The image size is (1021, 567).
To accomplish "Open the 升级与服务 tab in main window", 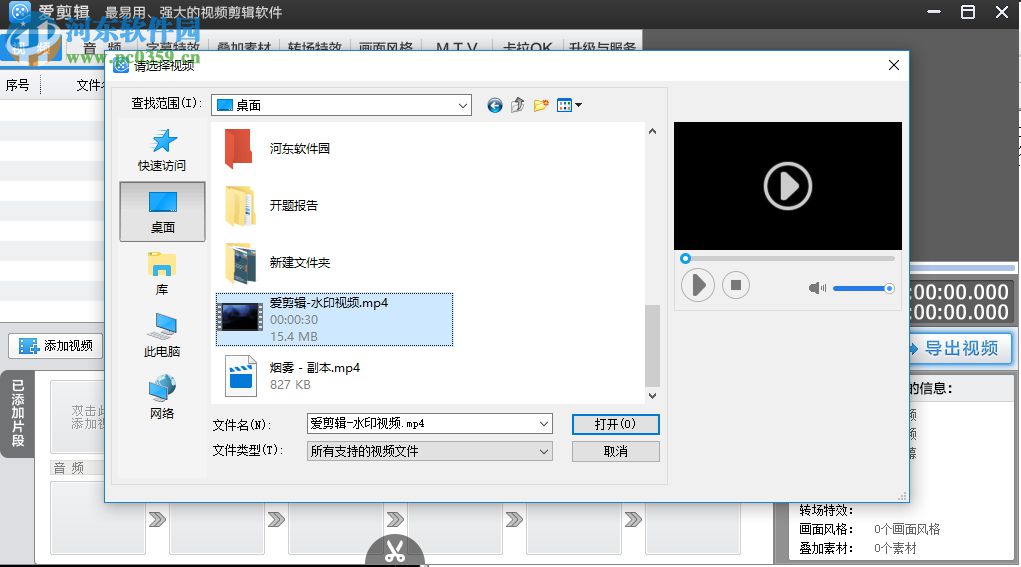I will click(602, 47).
